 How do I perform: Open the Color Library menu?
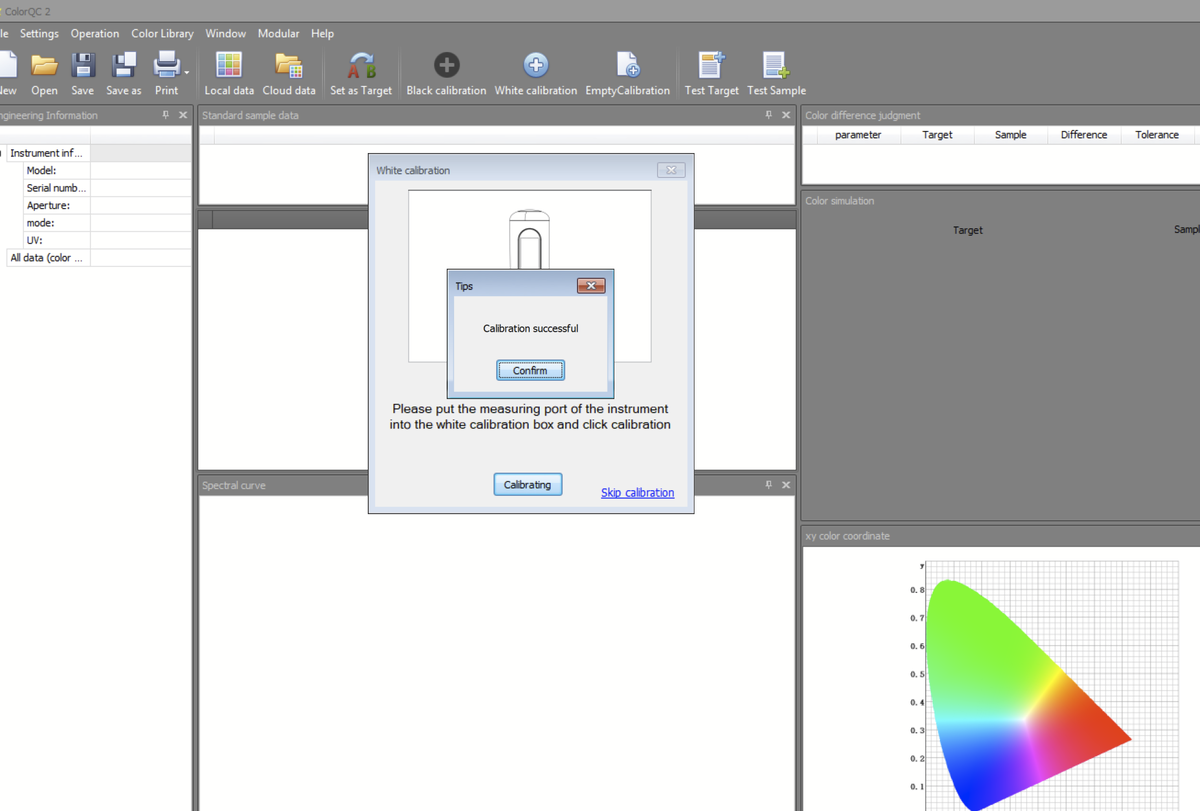pos(162,34)
